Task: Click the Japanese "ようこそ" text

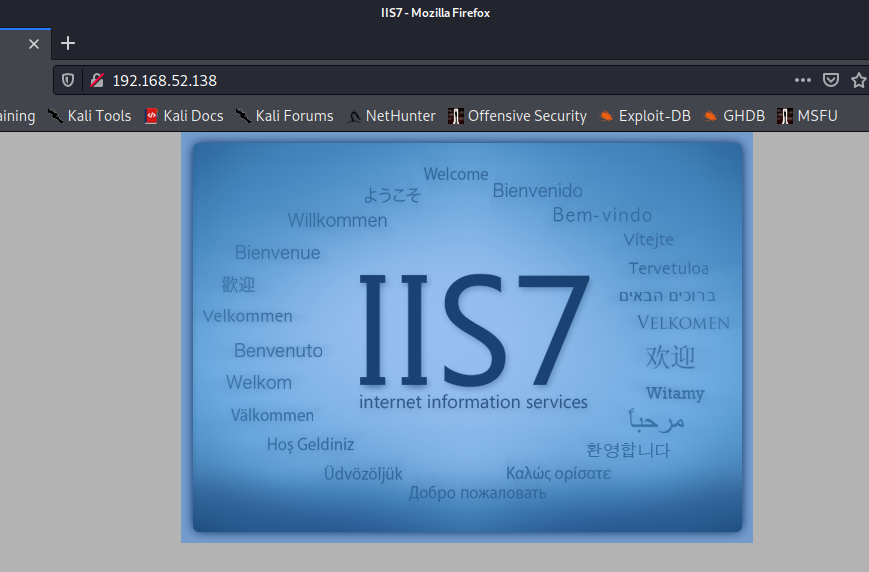Action: pos(392,195)
